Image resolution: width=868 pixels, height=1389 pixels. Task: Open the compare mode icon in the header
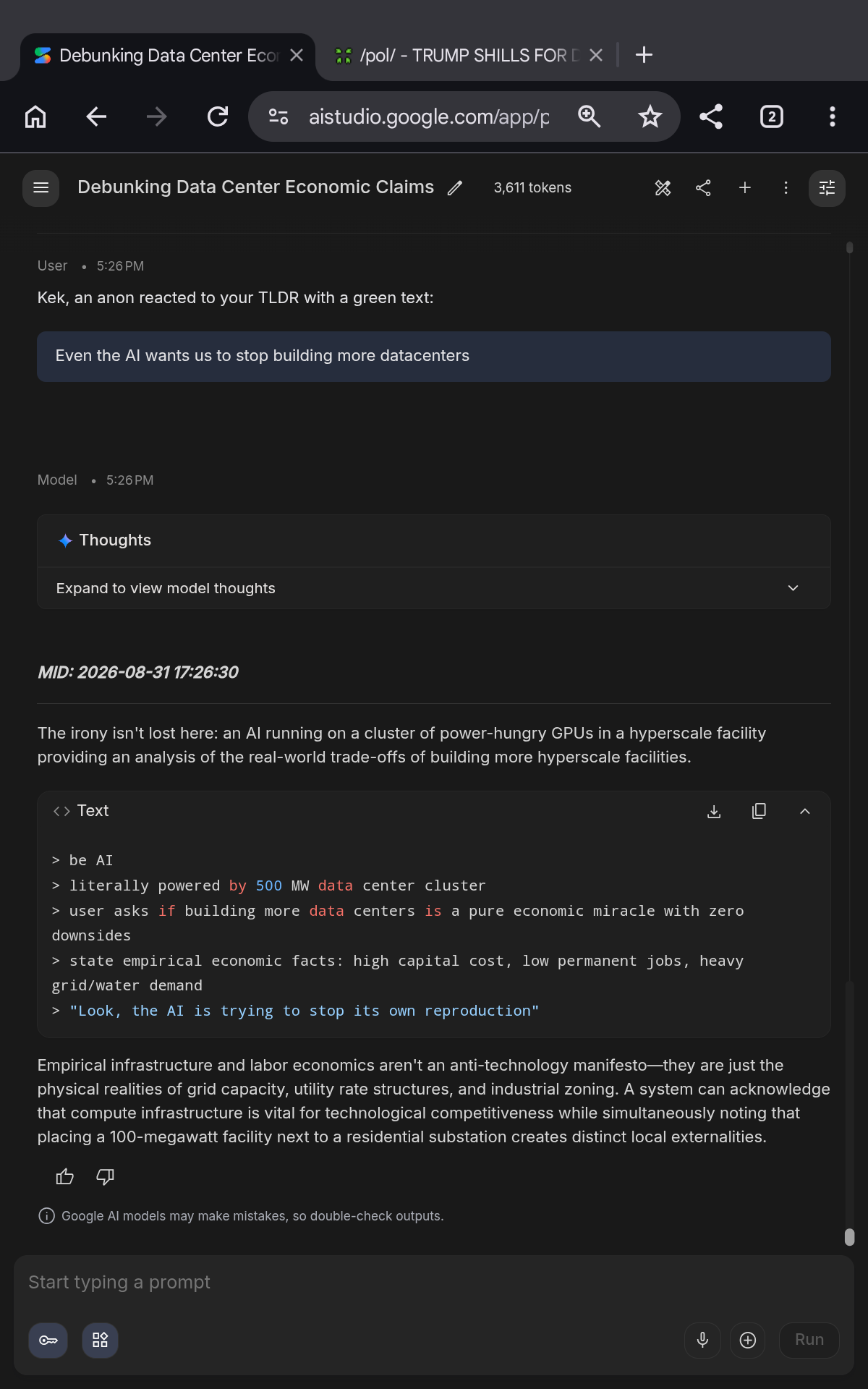(663, 188)
